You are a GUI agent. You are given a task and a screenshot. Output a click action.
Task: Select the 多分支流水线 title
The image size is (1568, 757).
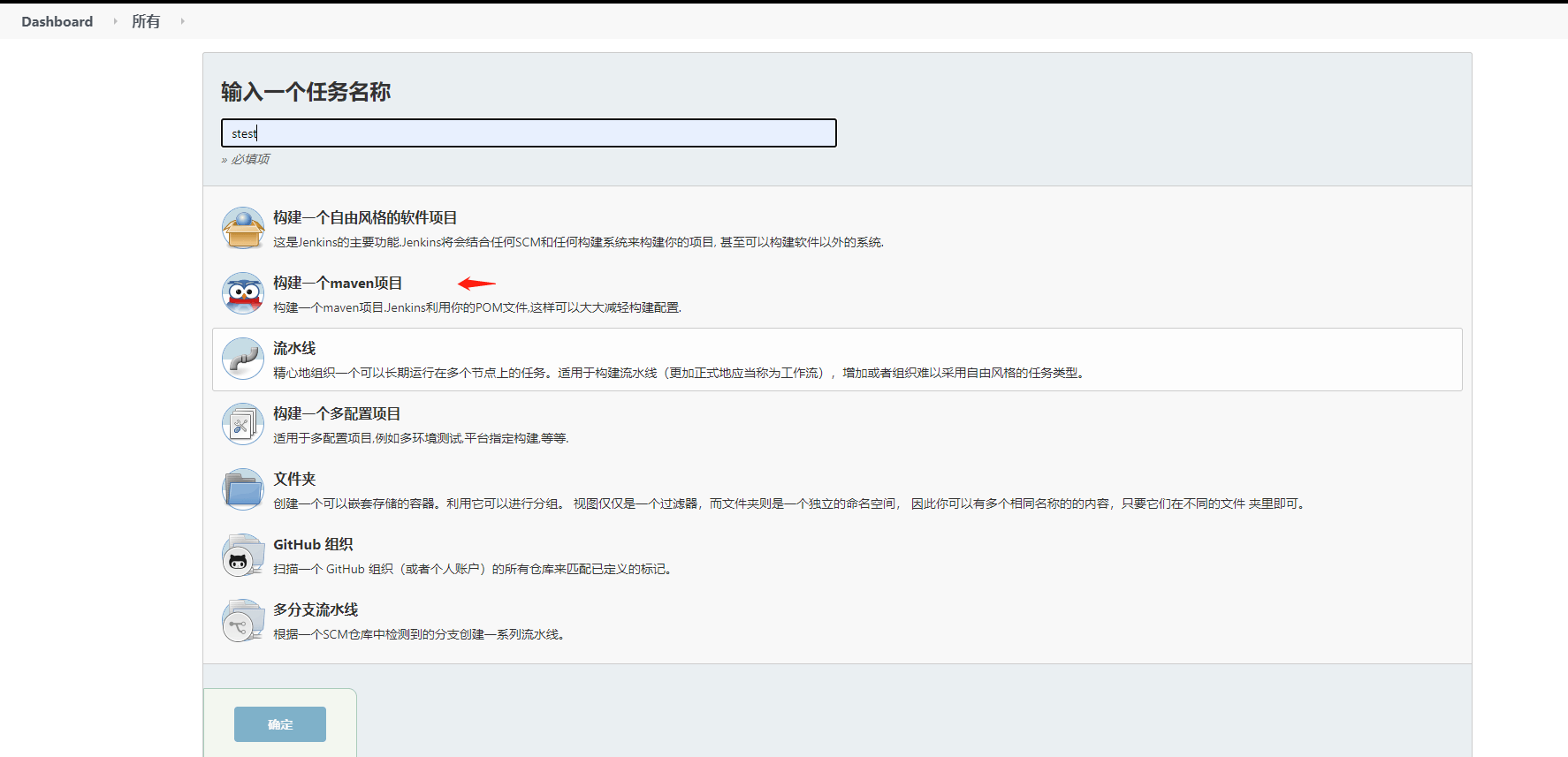(316, 609)
